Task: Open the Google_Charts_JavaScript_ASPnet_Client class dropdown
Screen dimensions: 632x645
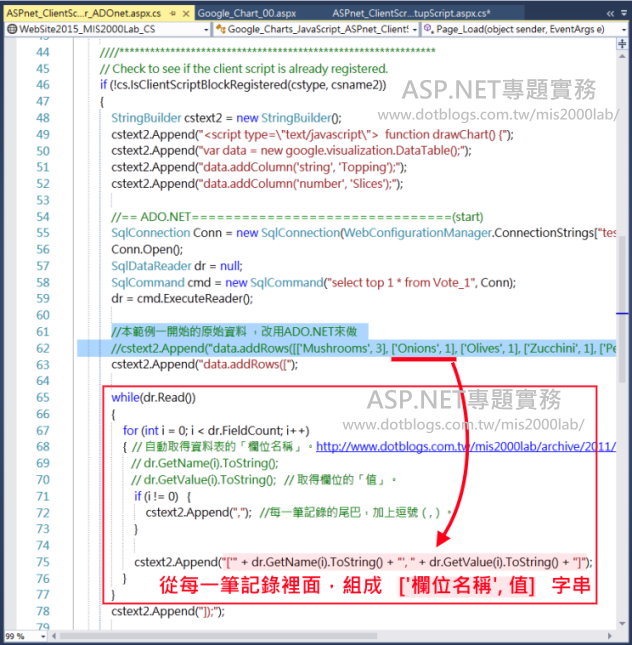Action: (414, 30)
